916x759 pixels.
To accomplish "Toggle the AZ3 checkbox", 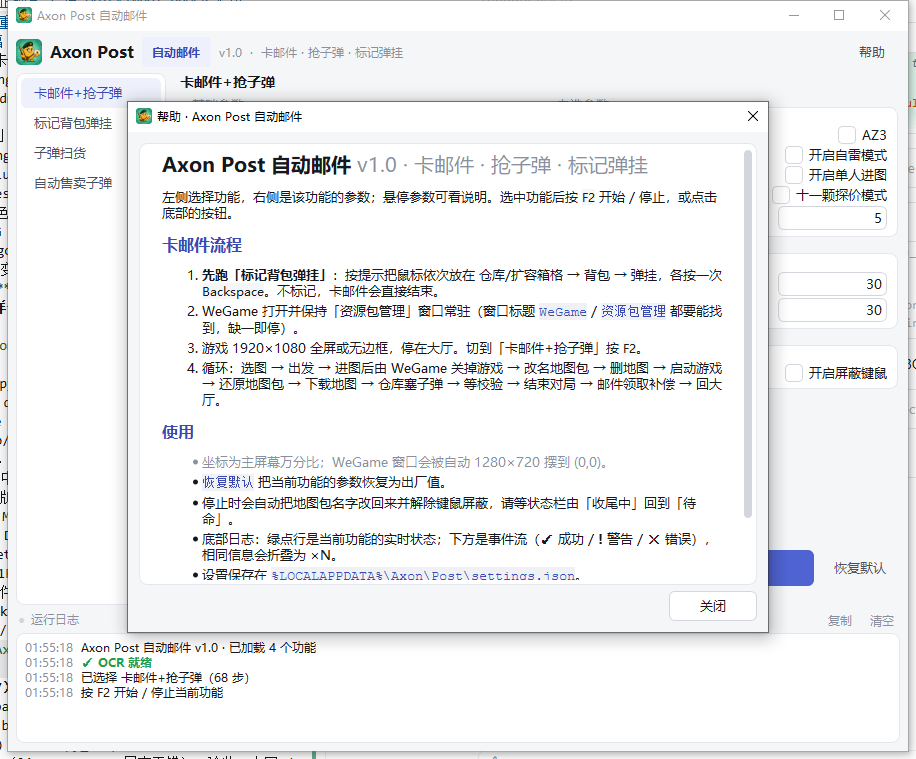I will click(846, 135).
